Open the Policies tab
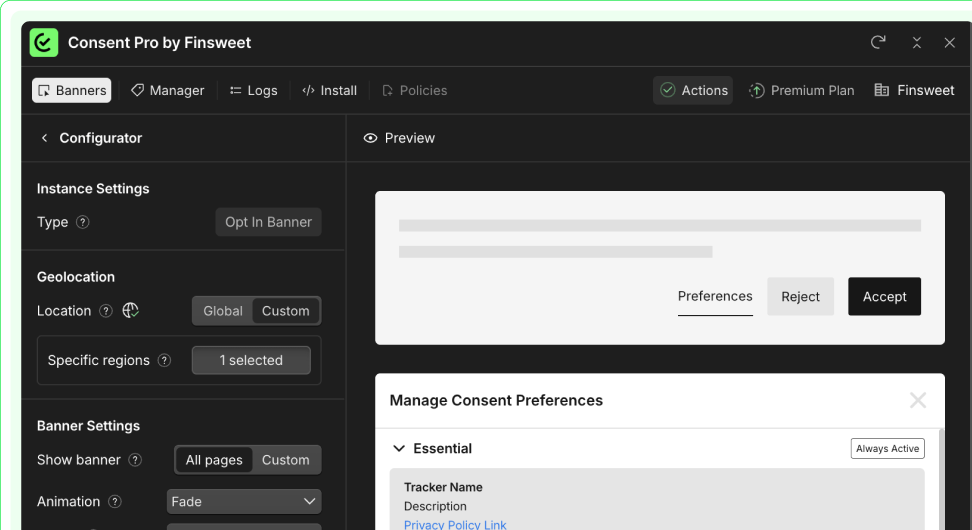 click(x=415, y=90)
